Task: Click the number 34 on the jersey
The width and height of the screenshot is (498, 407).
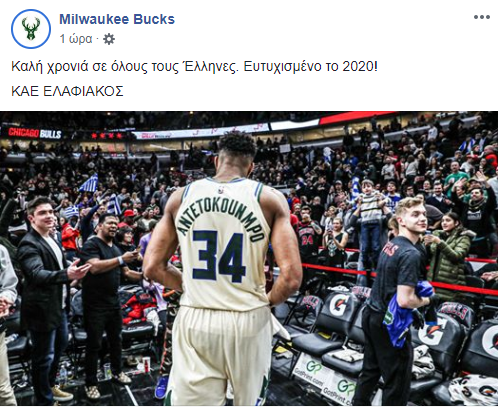Action: point(219,256)
